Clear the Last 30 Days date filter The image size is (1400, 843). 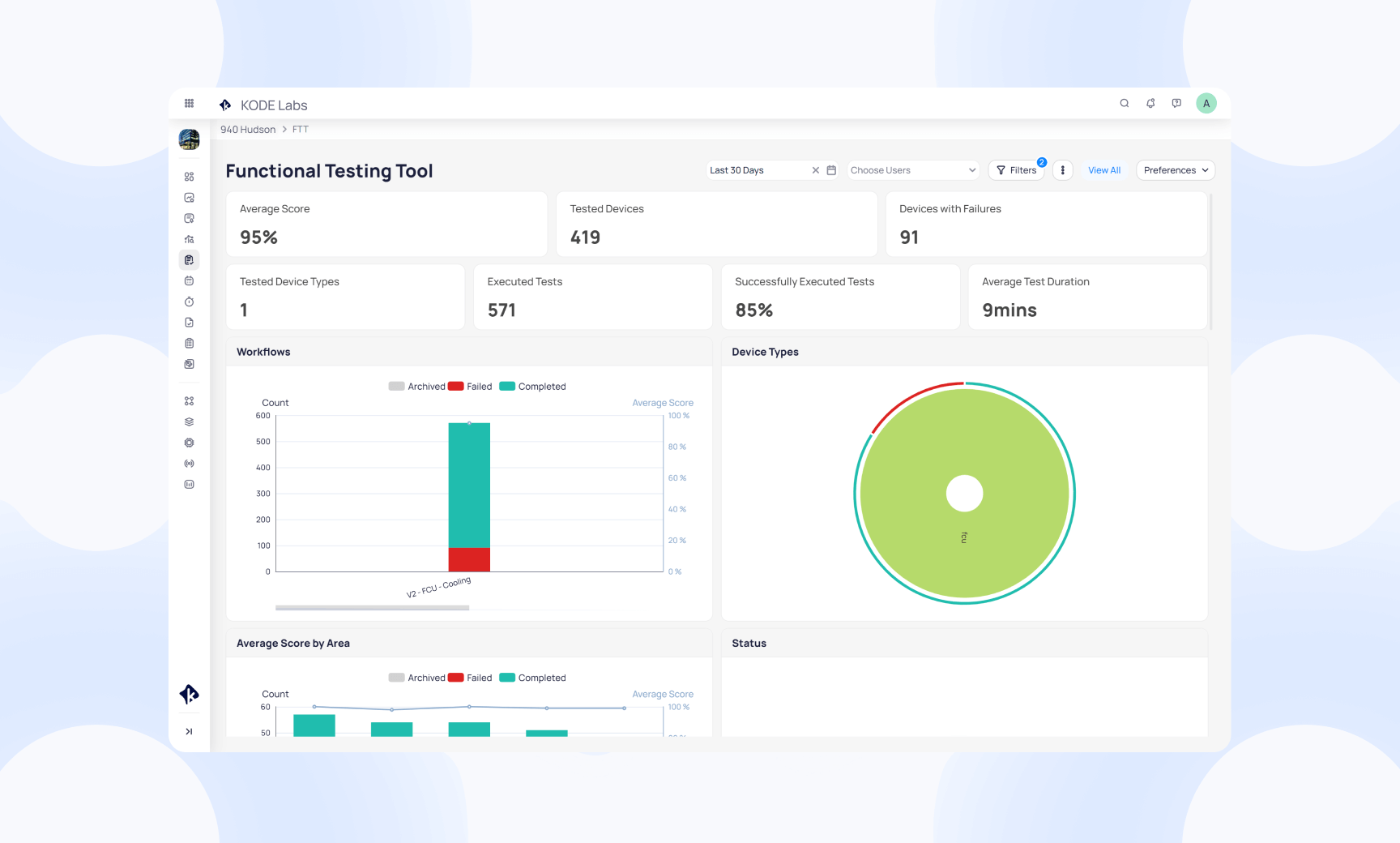coord(816,169)
